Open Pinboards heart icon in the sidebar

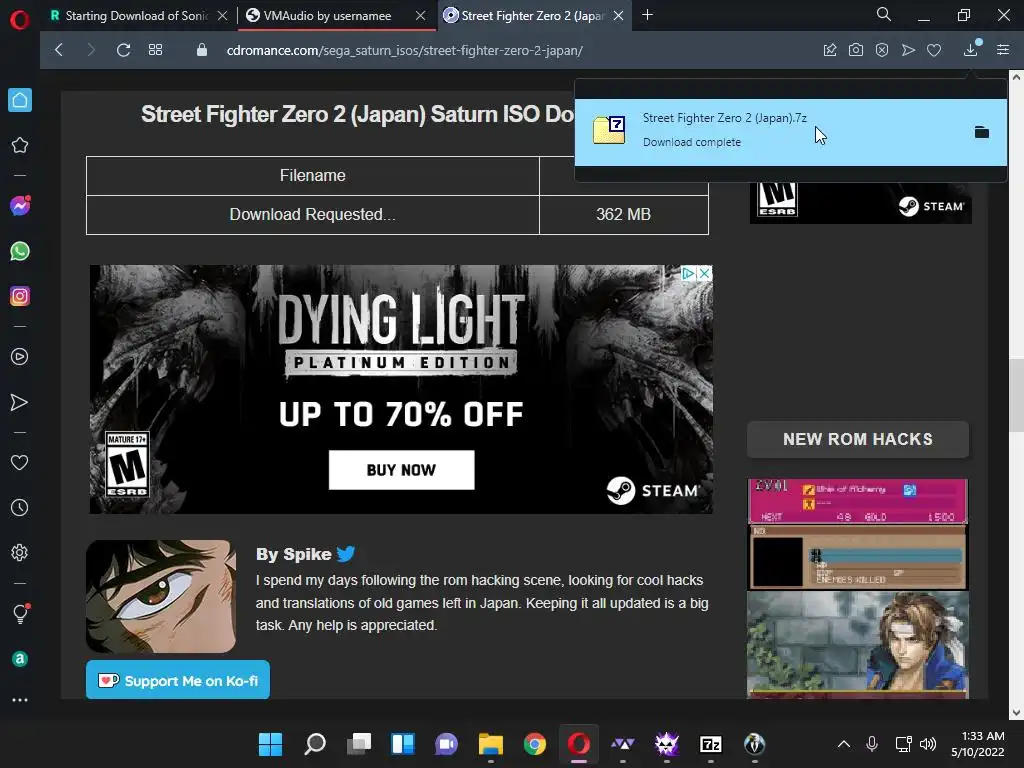click(20, 462)
